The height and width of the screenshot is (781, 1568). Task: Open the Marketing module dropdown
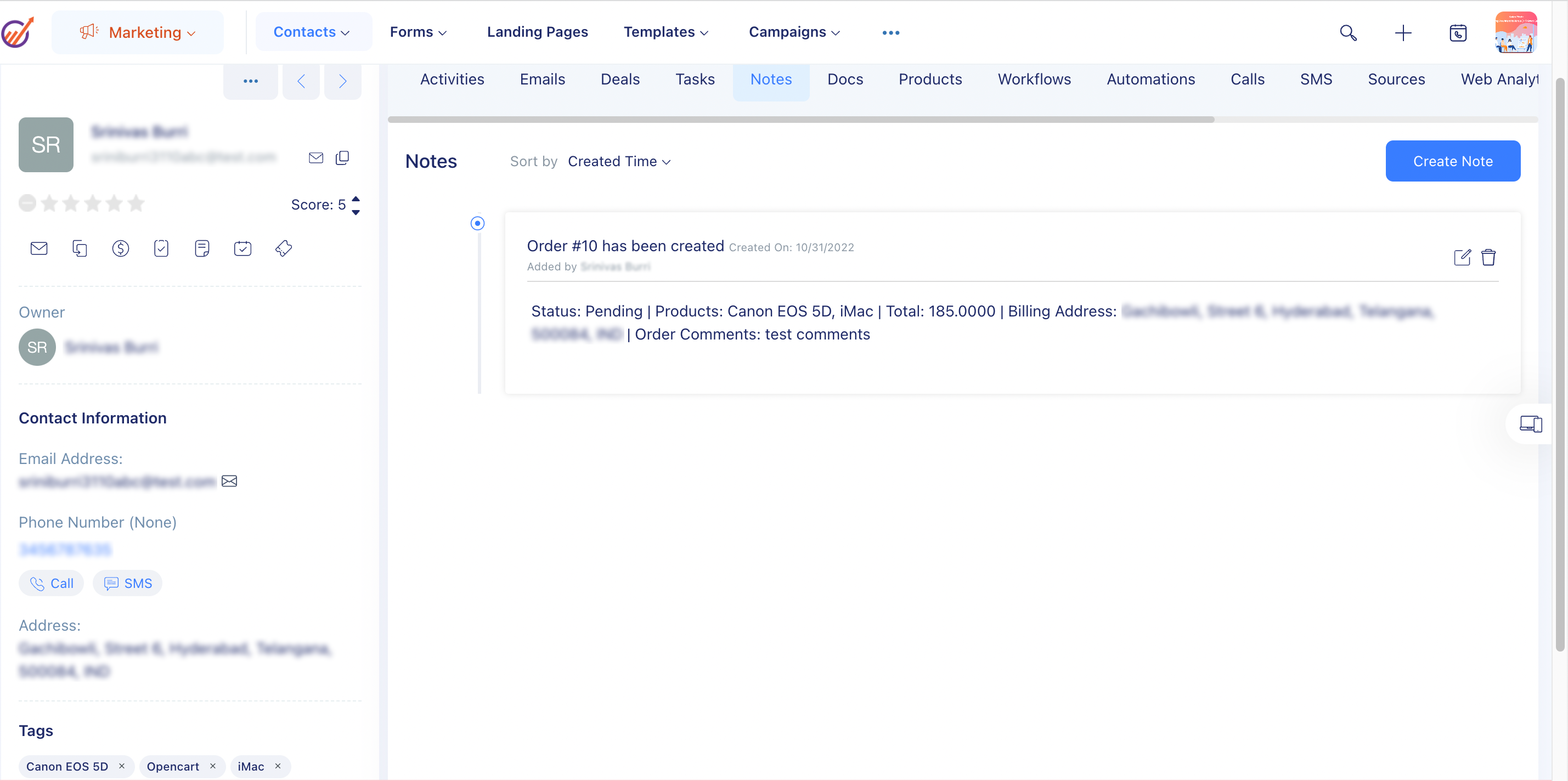(138, 33)
